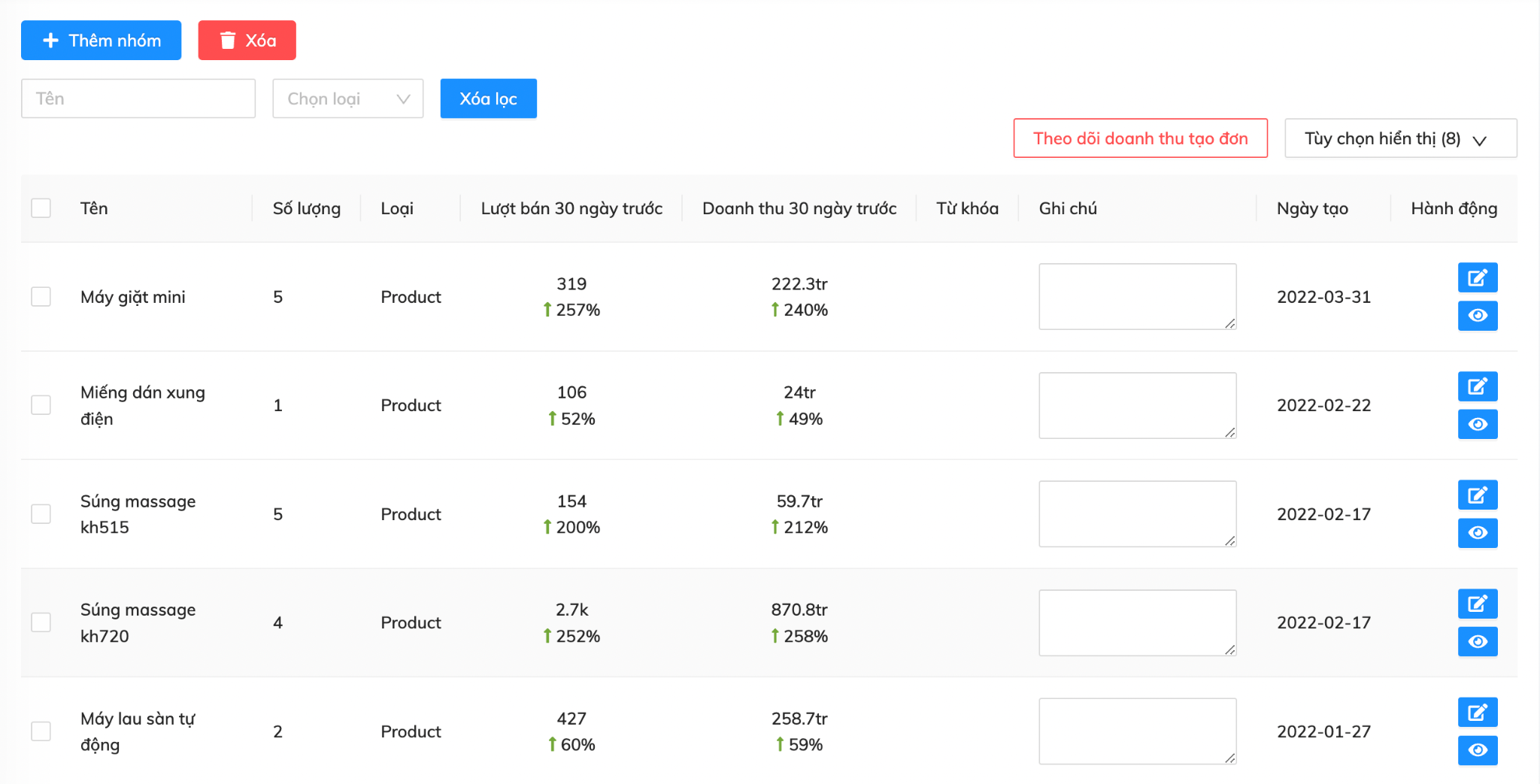View Máy lau sàn tự động details
This screenshot has width=1540, height=784.
pyautogui.click(x=1477, y=750)
